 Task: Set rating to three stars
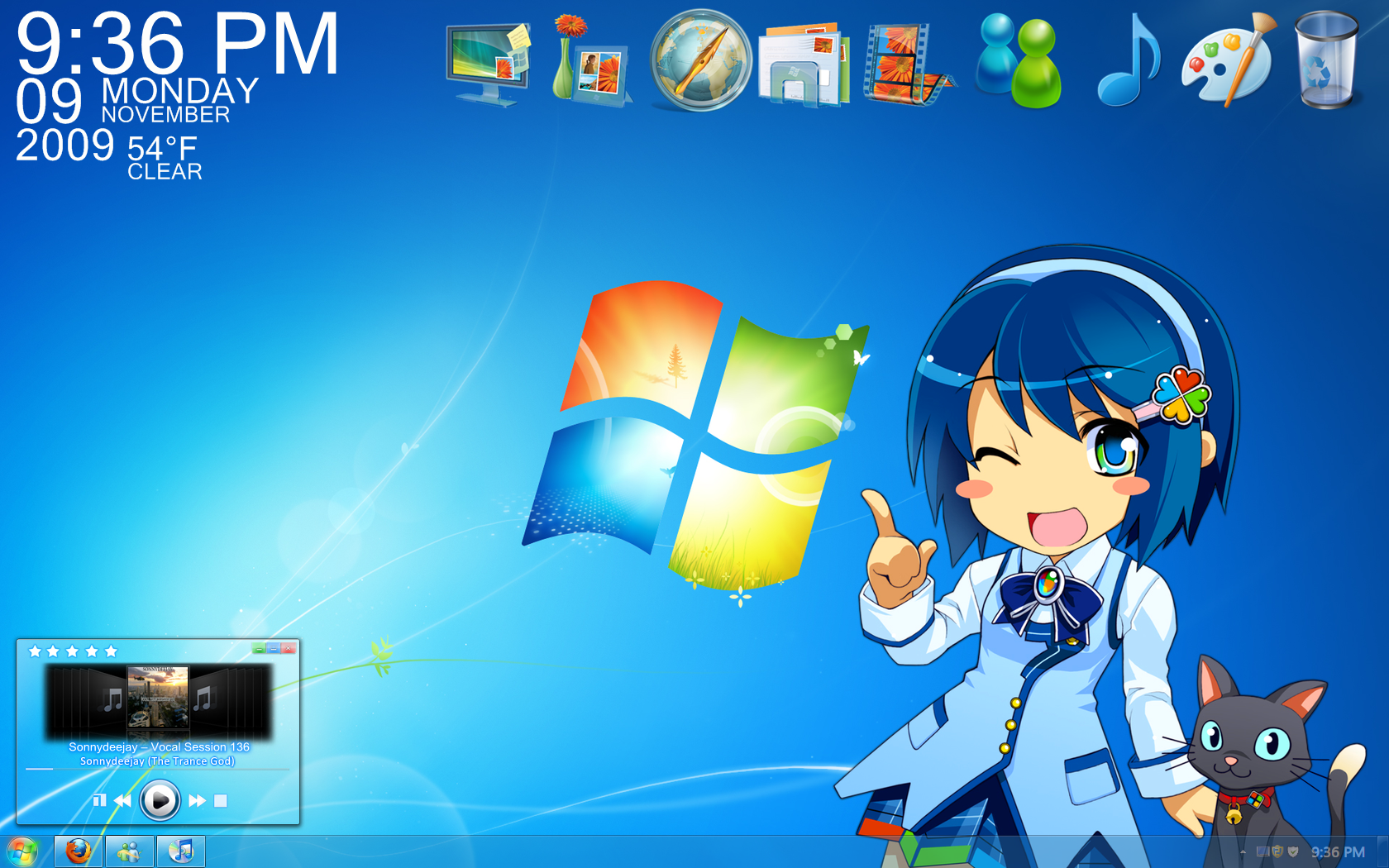coord(72,651)
